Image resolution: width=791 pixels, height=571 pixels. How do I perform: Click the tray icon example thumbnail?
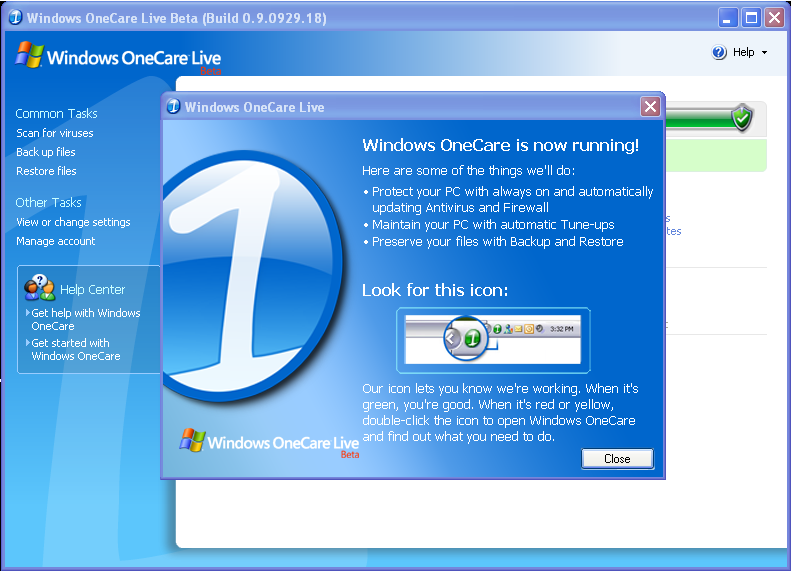click(x=493, y=339)
